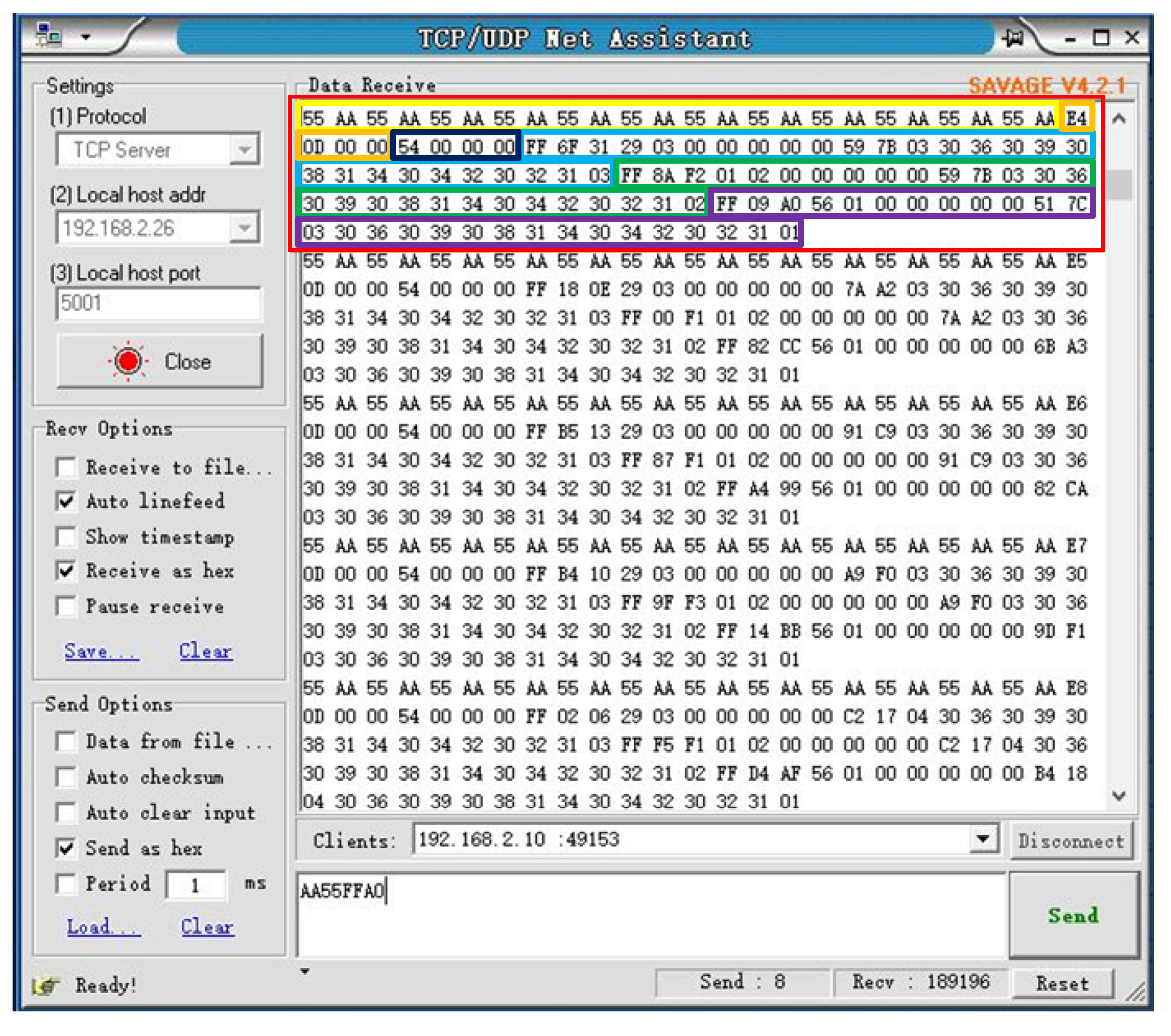Minimize the Net Assistant window
This screenshot has height=1036, width=1171.
click(1070, 39)
